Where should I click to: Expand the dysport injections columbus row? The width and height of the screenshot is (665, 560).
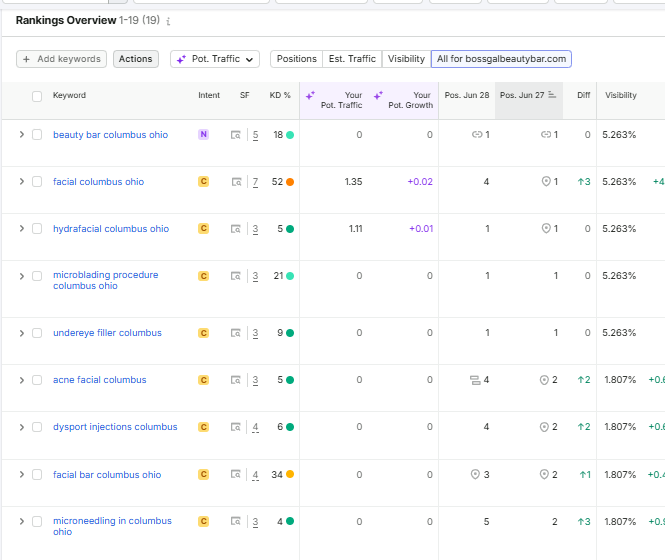(x=22, y=427)
